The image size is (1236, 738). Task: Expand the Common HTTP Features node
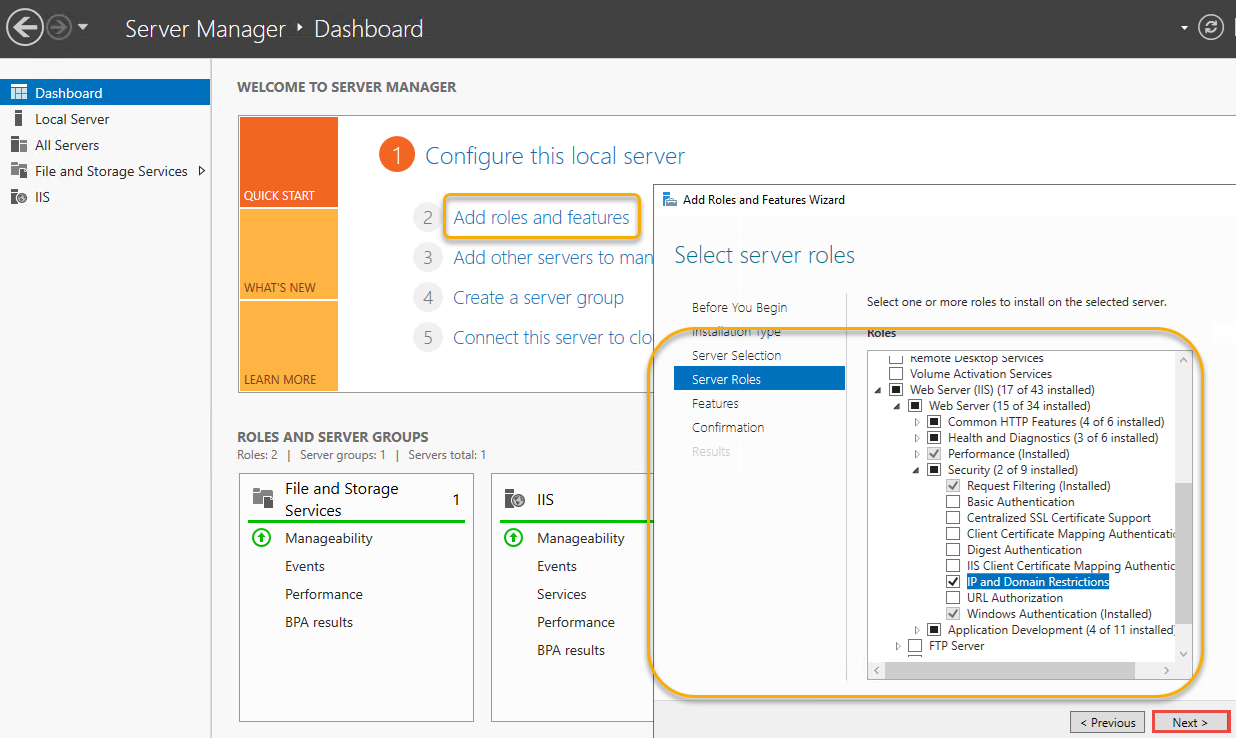917,422
